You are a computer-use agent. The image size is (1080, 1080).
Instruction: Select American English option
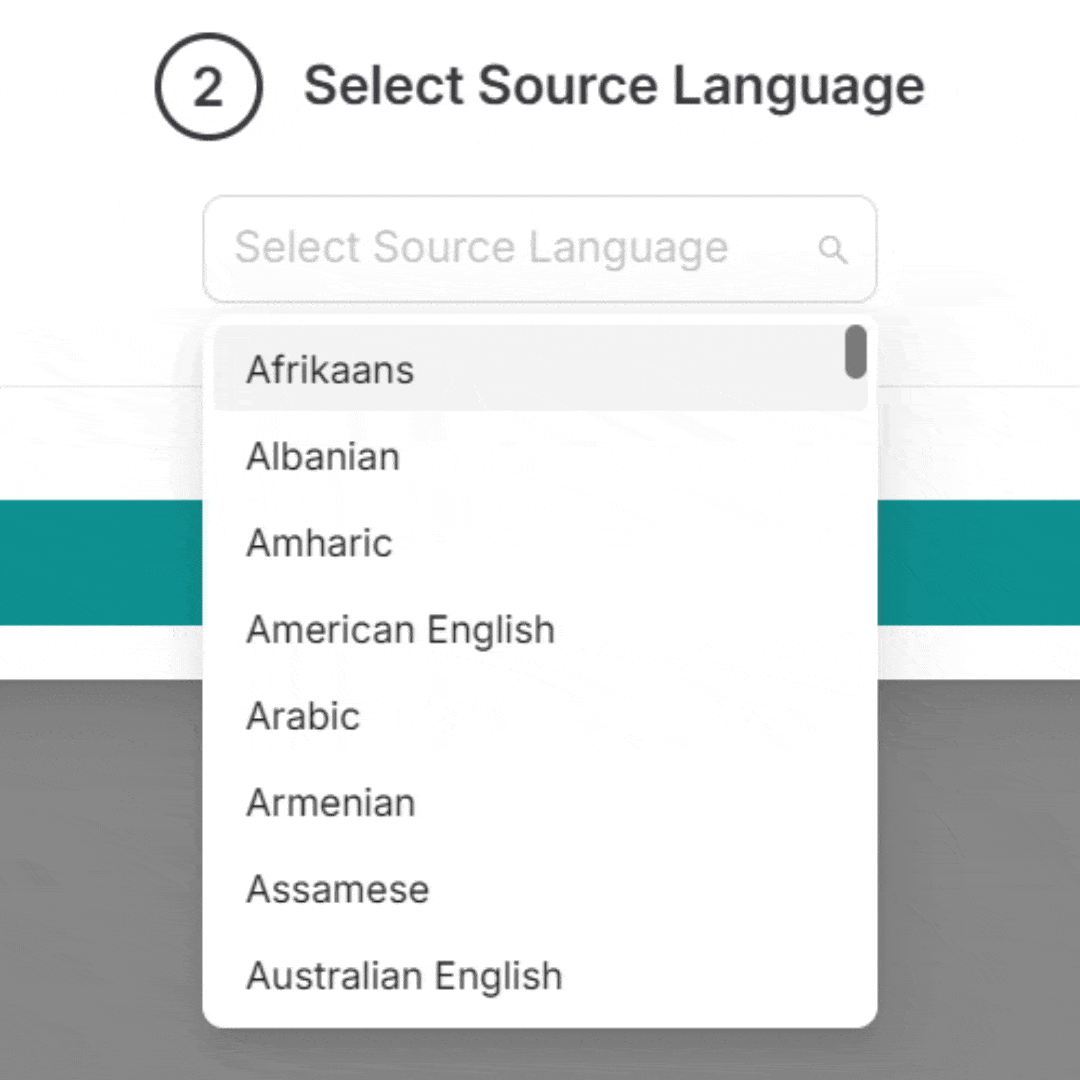point(540,630)
